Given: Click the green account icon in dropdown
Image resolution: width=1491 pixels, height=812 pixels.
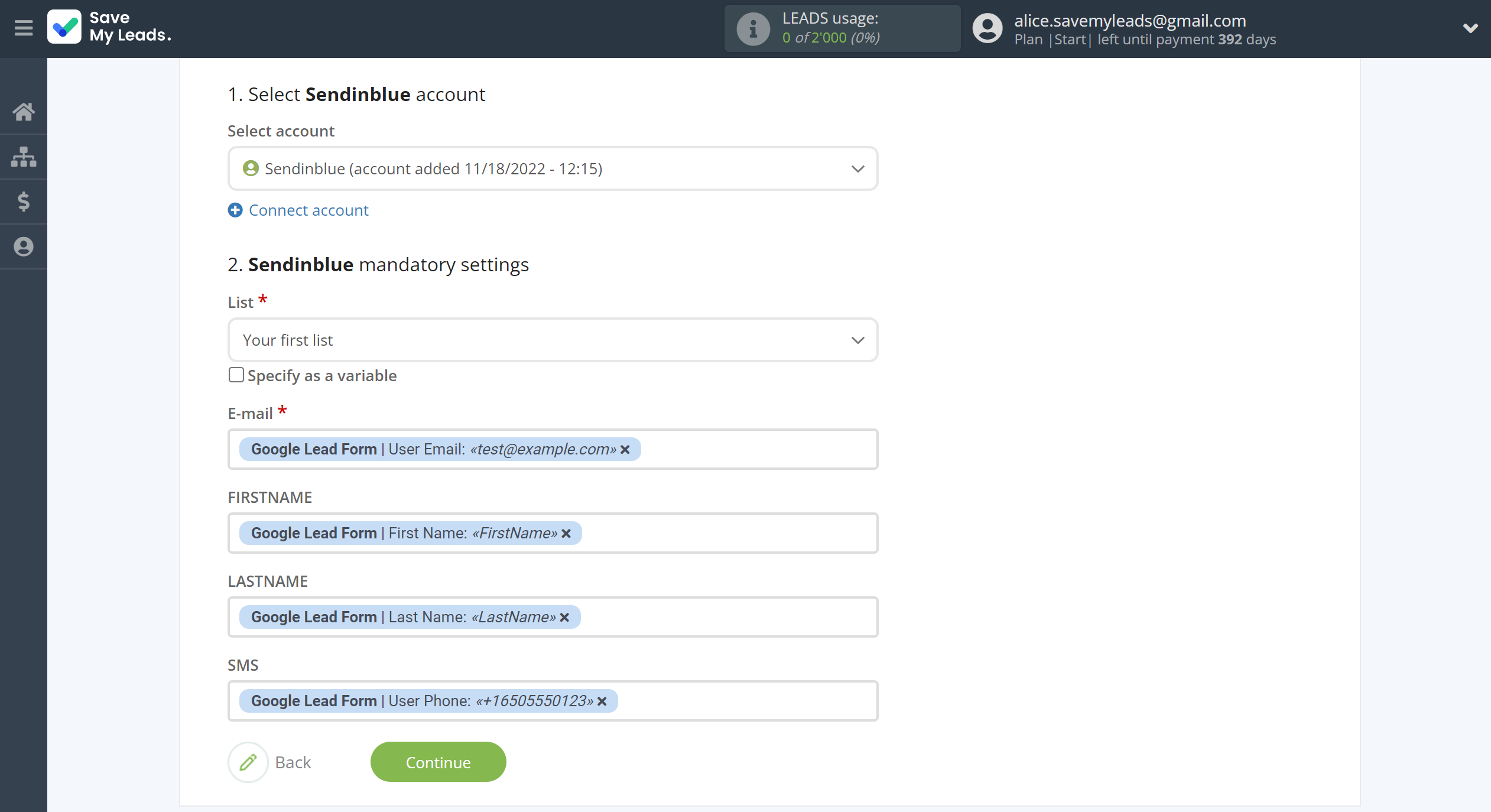Looking at the screenshot, I should pyautogui.click(x=251, y=168).
